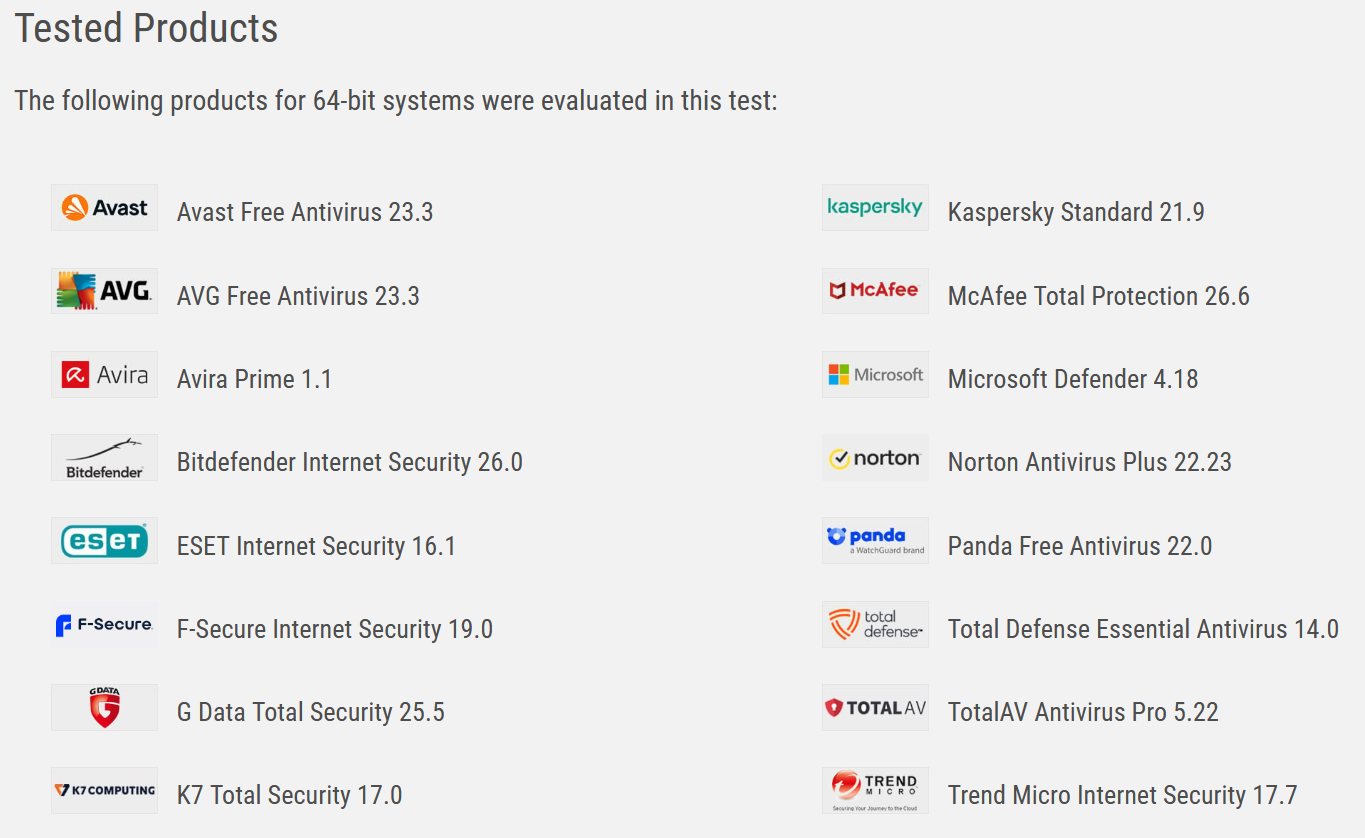1365x838 pixels.
Task: Click the F-Secure logo icon
Action: click(104, 624)
